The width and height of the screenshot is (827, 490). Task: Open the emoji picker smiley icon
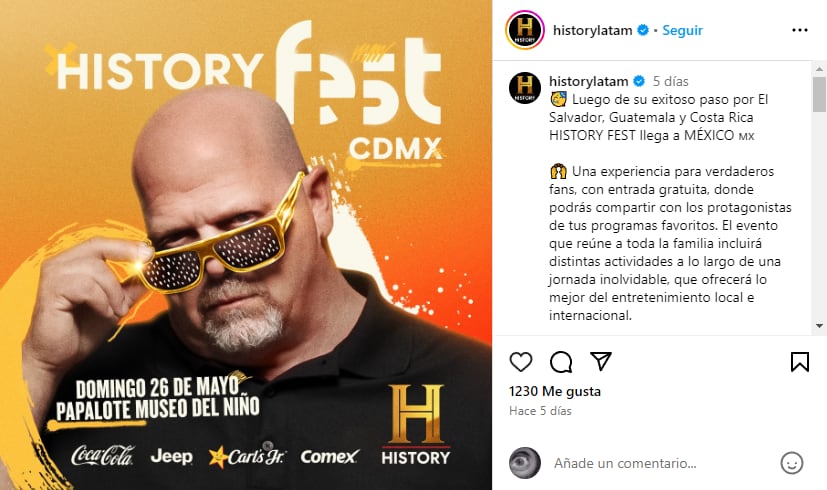[x=792, y=463]
